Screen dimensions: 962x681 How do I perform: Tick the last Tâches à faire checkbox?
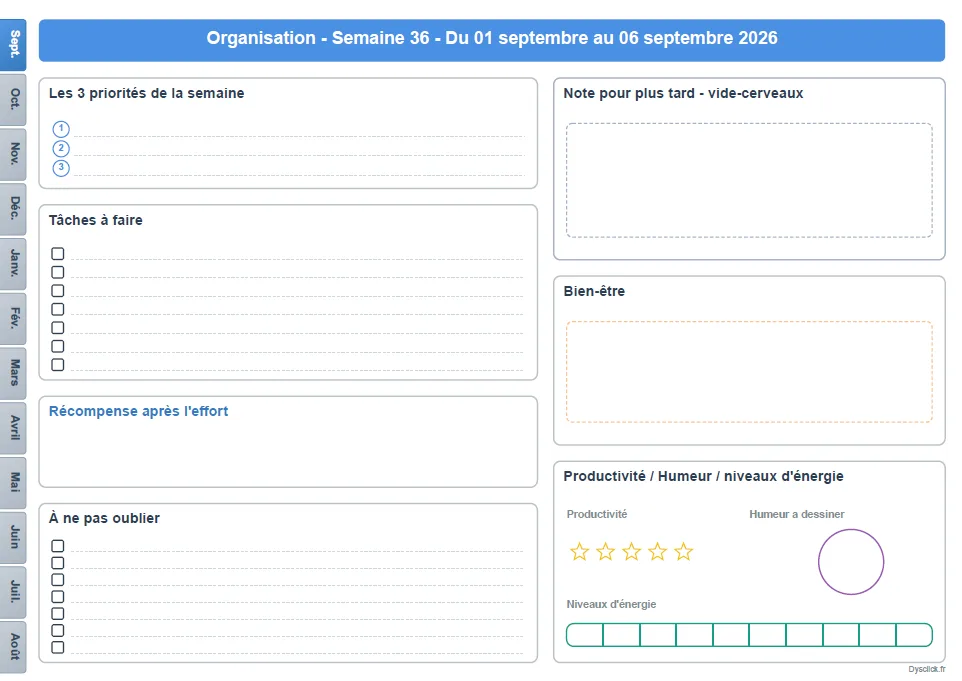(58, 364)
